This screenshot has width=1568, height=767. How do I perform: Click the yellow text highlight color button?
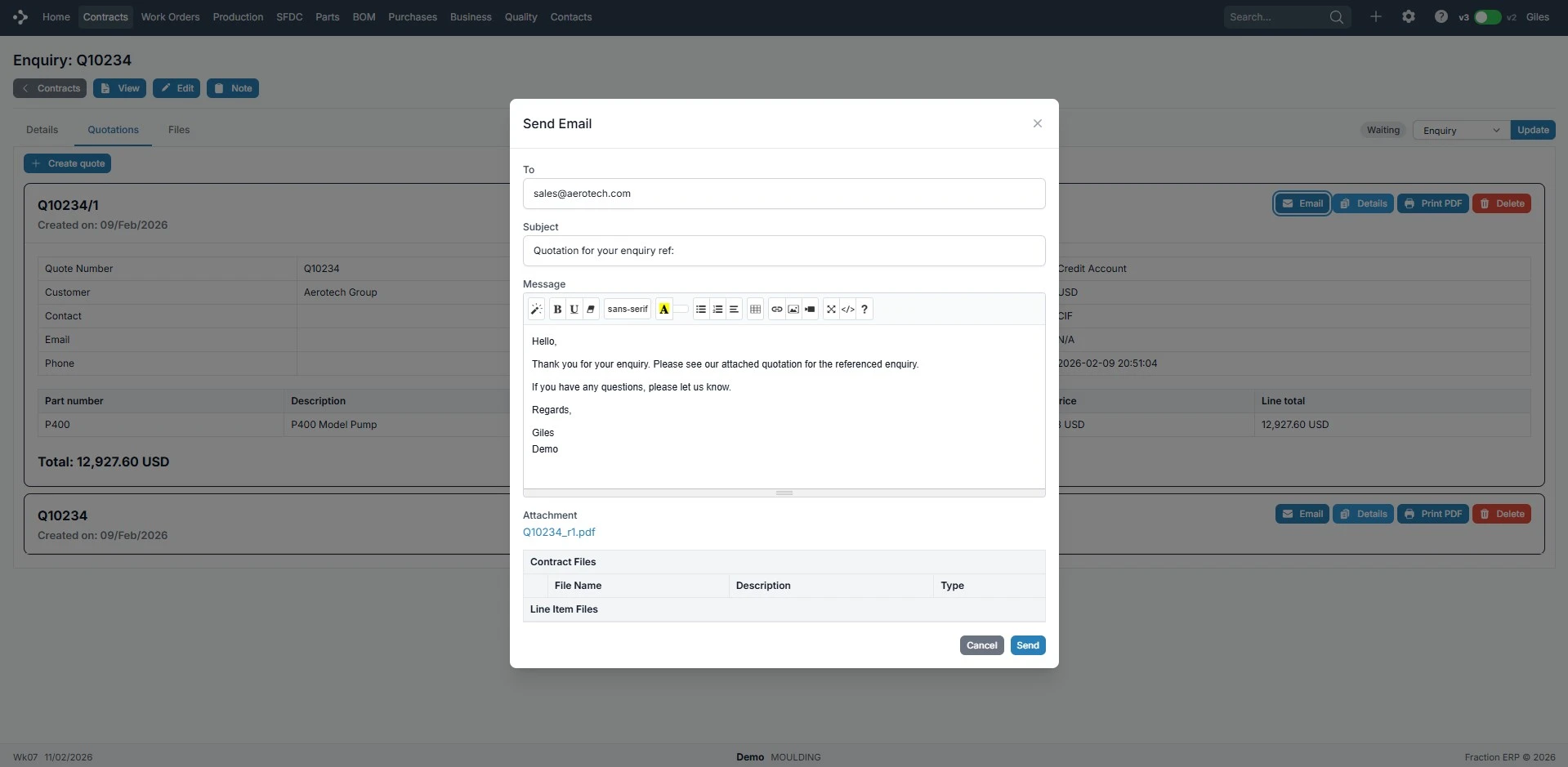(663, 310)
